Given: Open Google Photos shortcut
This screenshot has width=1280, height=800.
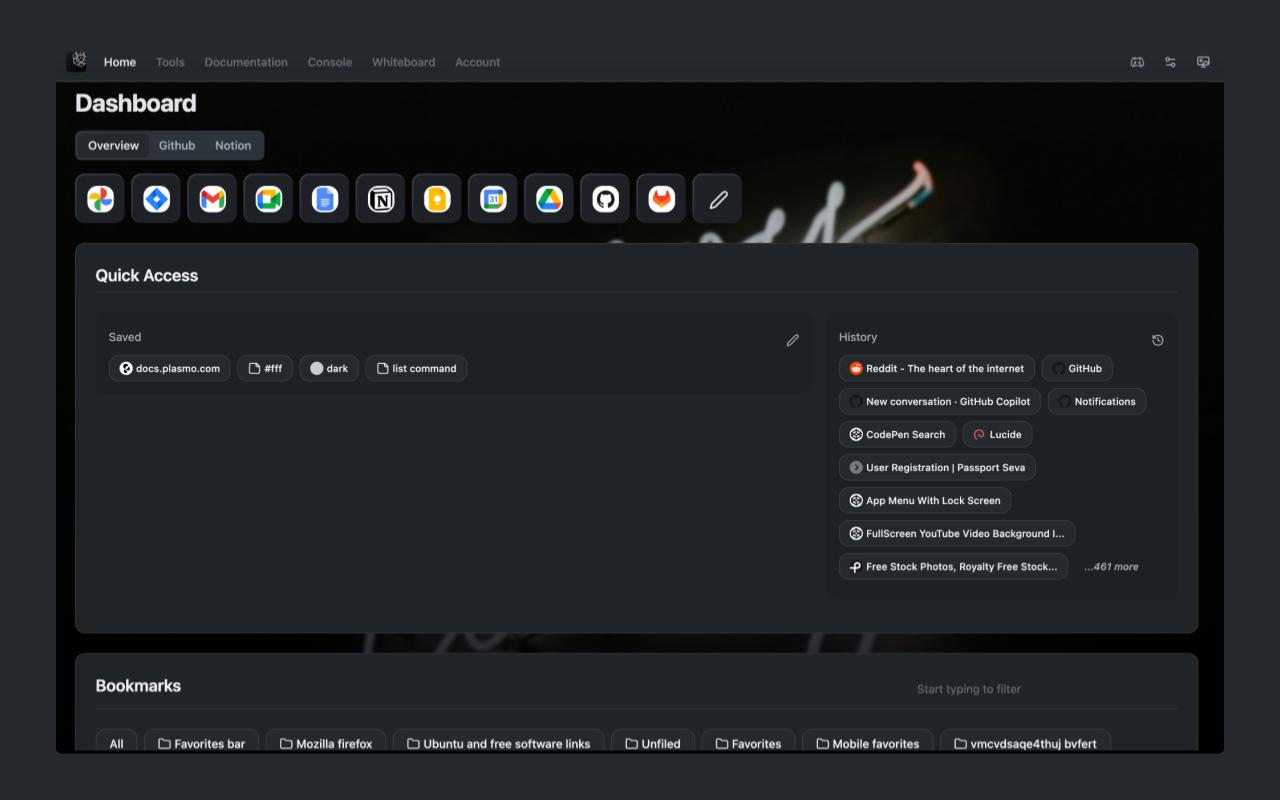Looking at the screenshot, I should pos(100,198).
